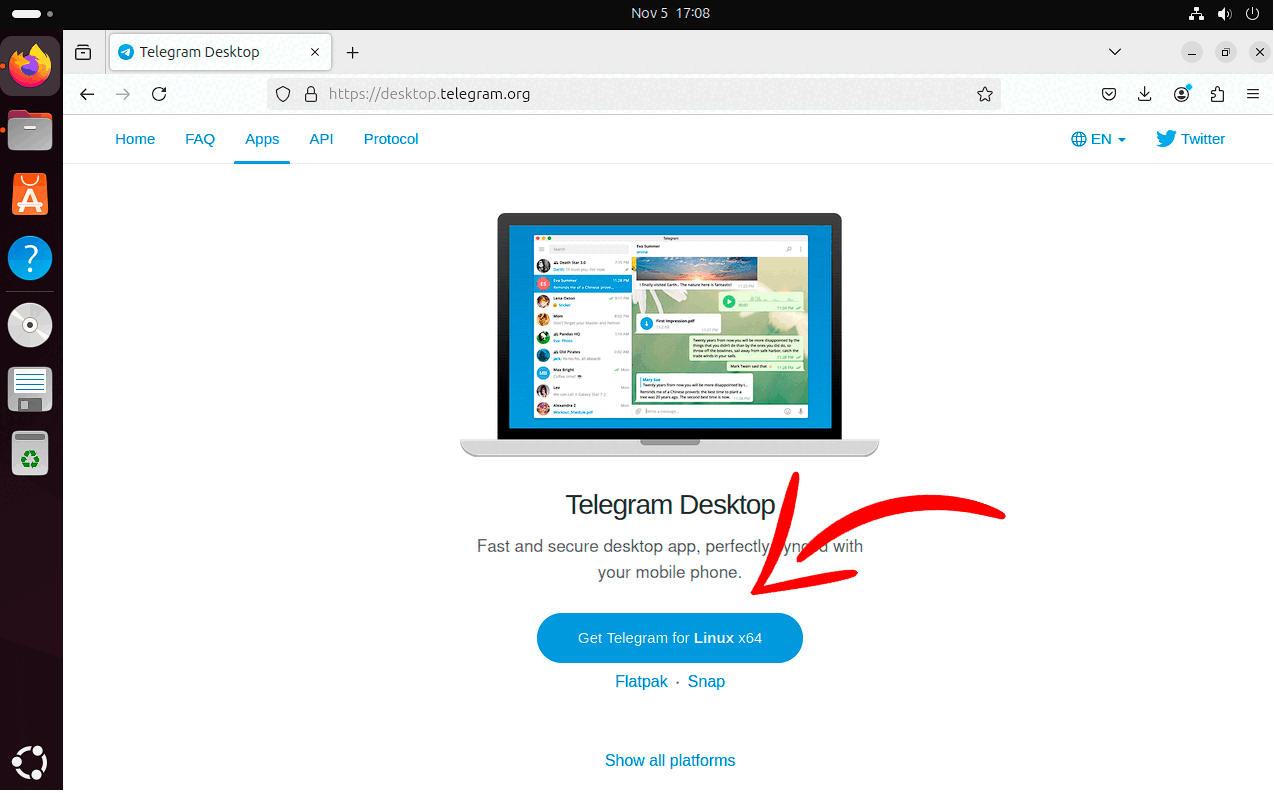
Task: Click the Telegram Desktop heading text
Action: pyautogui.click(x=670, y=505)
